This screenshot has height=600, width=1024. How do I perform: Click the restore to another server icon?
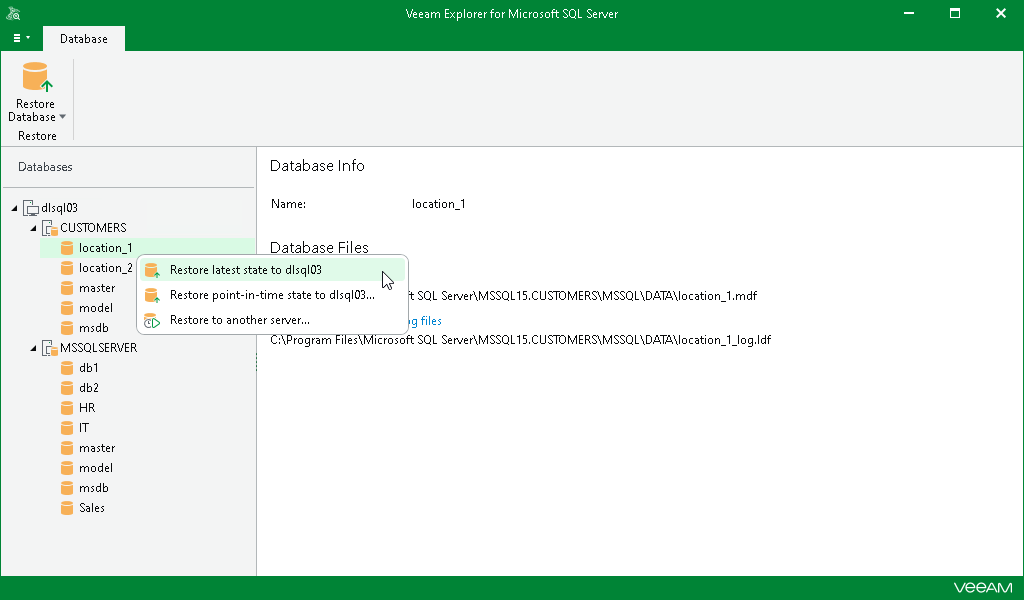coord(152,320)
